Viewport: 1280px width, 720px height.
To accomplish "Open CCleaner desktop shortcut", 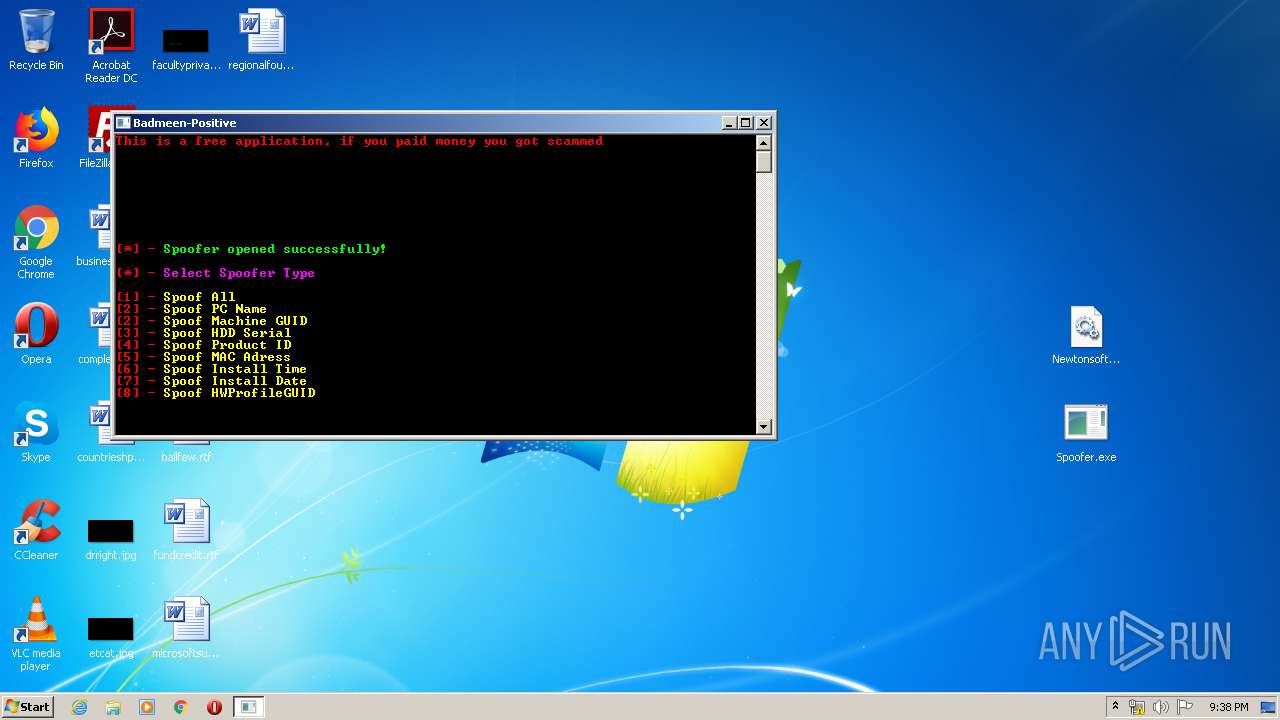I will pos(36,530).
